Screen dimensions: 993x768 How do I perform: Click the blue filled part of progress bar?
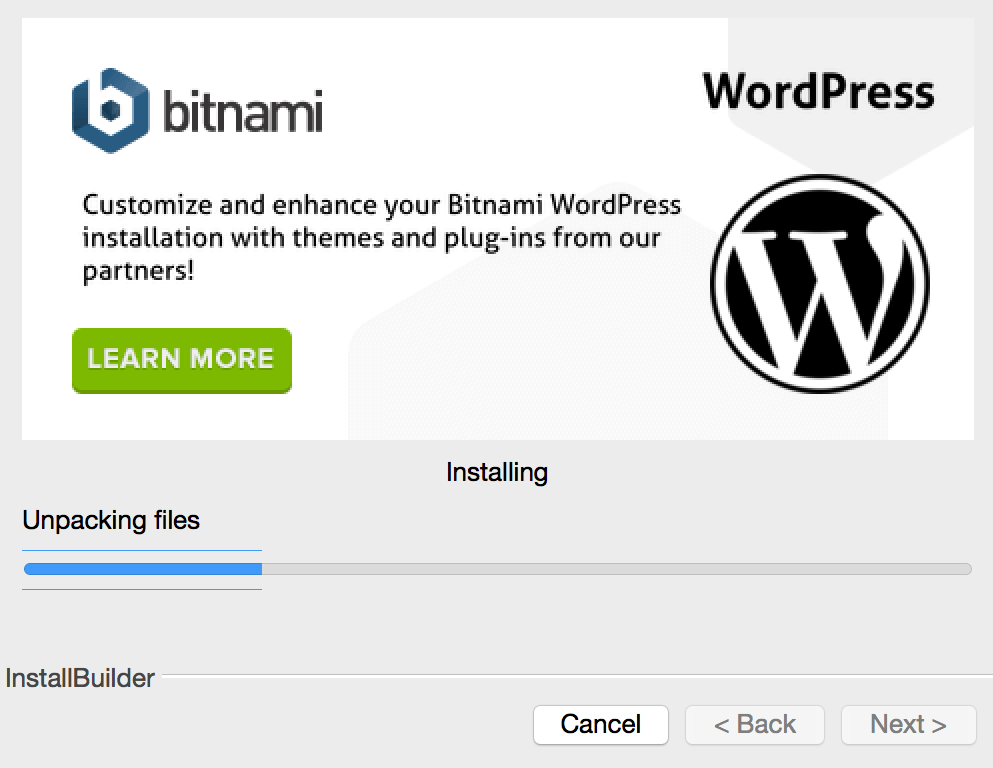[143, 569]
